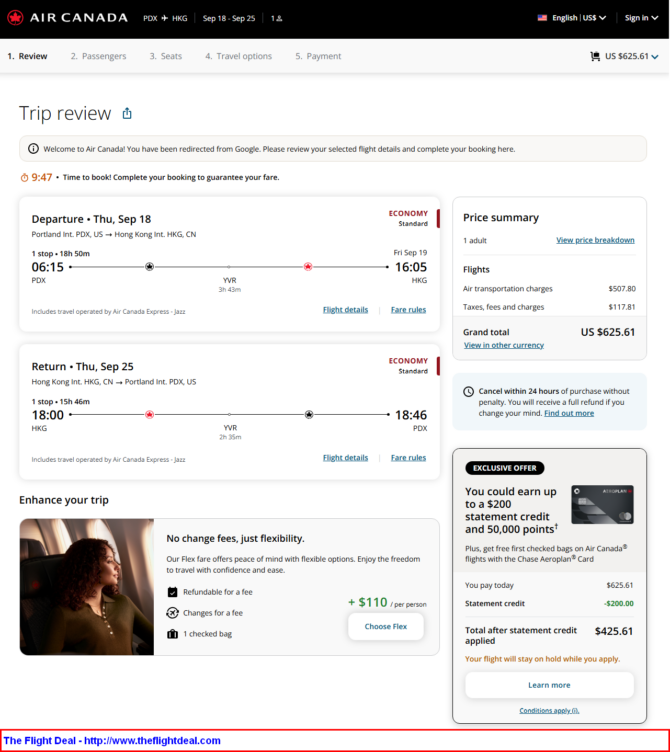Select the Choose Flex button

point(386,626)
